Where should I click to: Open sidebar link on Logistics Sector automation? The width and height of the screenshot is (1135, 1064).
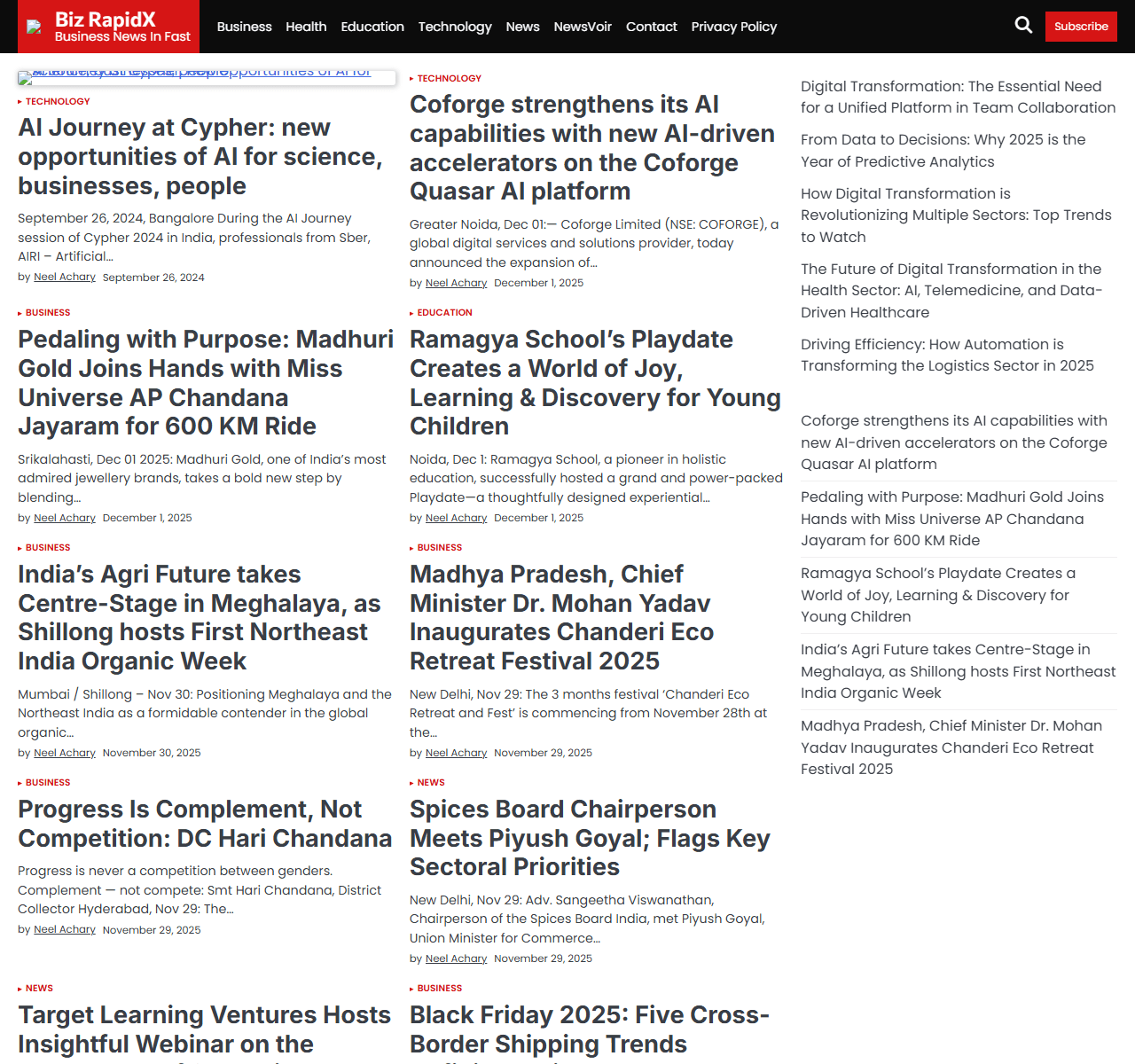coord(946,355)
